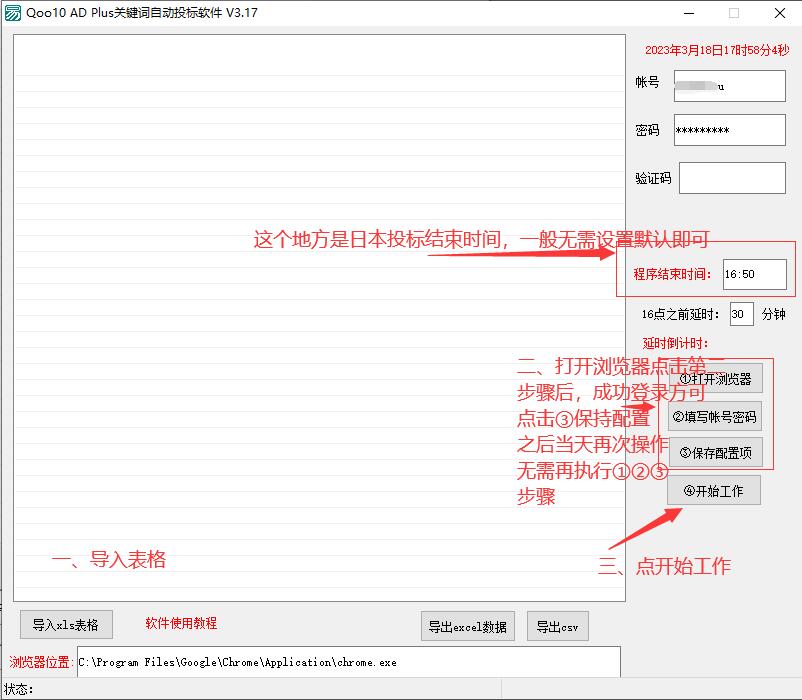Click the 分钟 unit label

point(773,314)
